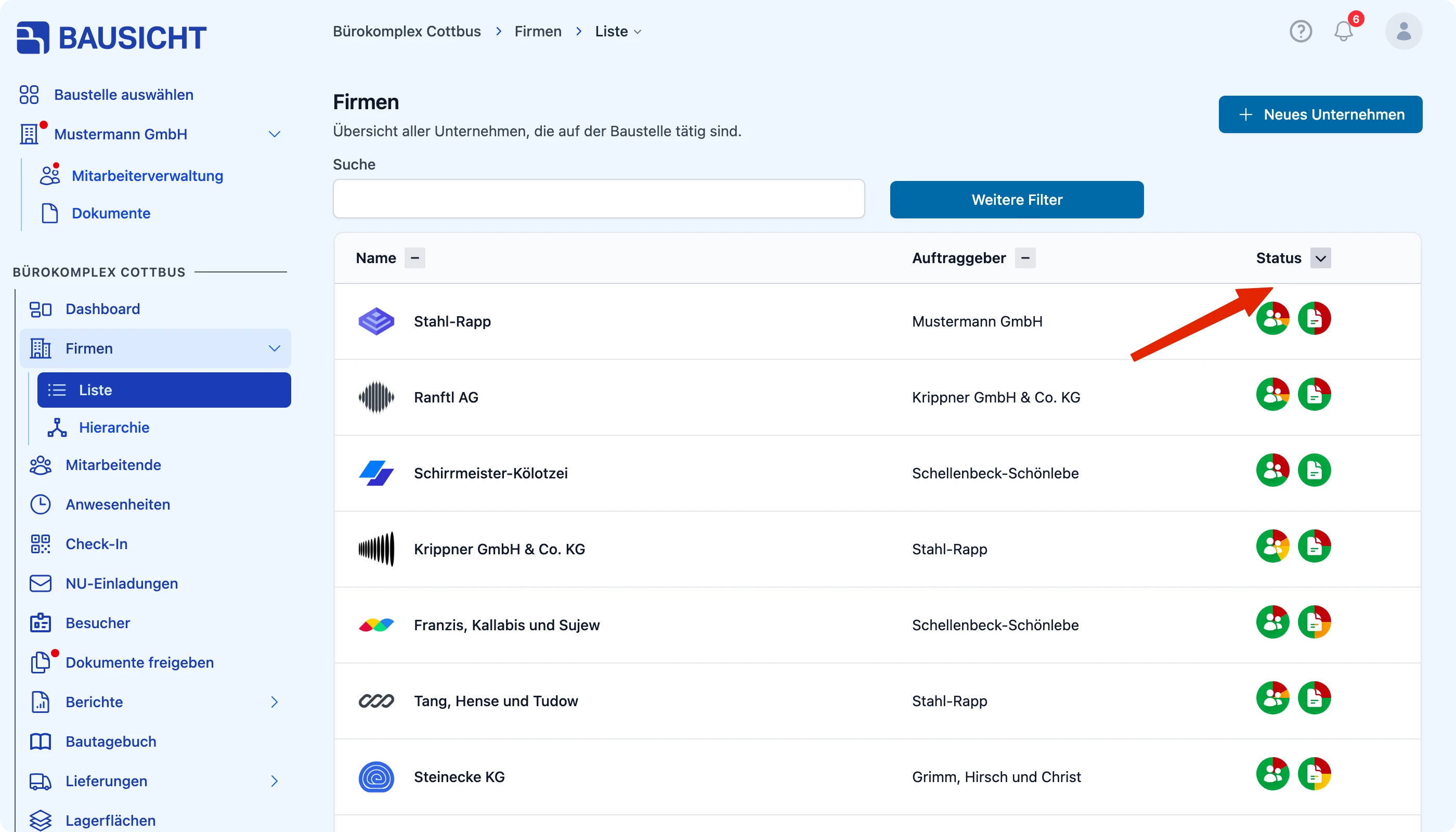Open document status icon for Franzis row

pos(1314,622)
